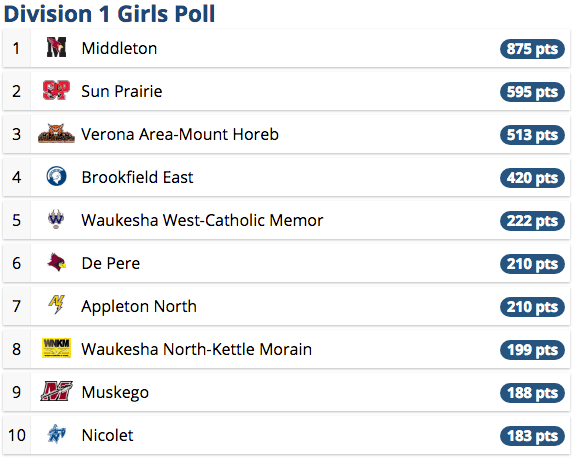Screen dimensions: 576x460
Task: Open the Waukesha North-Kettle Morain link
Action: tap(197, 349)
